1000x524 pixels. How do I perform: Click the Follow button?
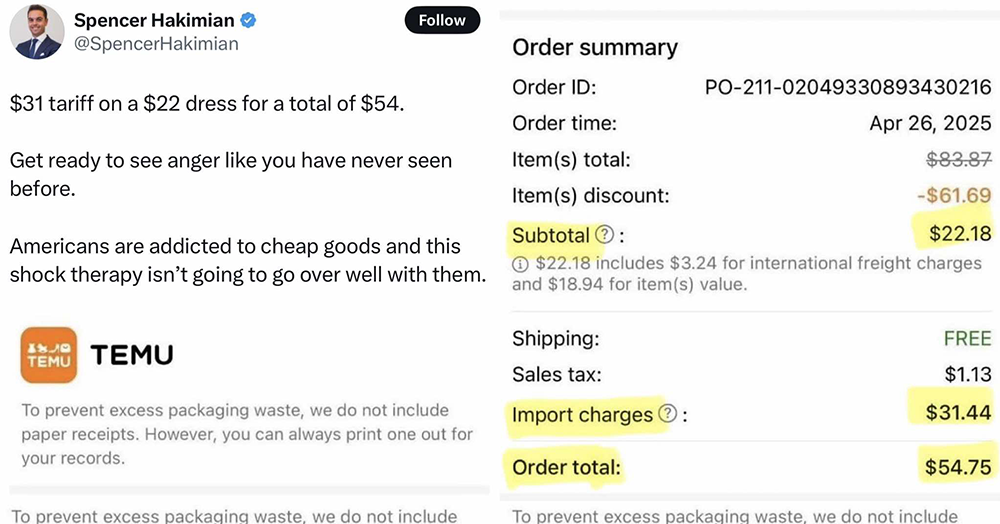(442, 20)
